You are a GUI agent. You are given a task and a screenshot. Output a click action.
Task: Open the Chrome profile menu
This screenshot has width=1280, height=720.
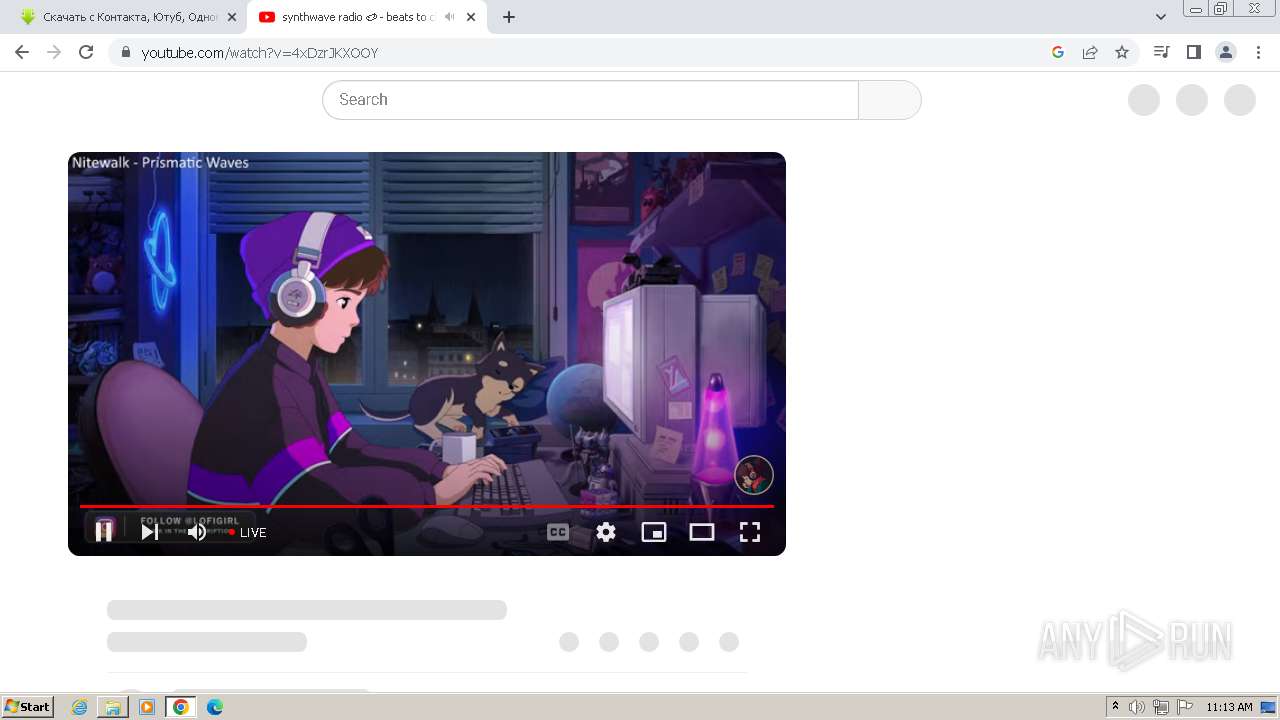click(x=1226, y=52)
